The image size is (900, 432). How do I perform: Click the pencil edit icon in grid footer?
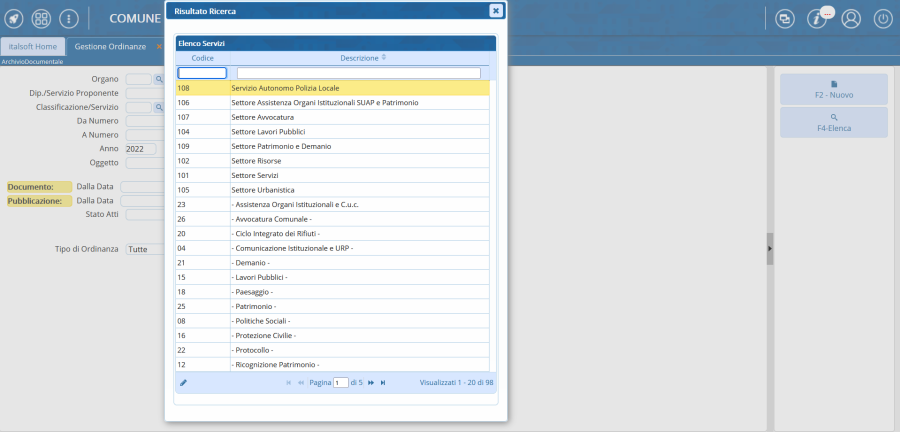pyautogui.click(x=183, y=382)
